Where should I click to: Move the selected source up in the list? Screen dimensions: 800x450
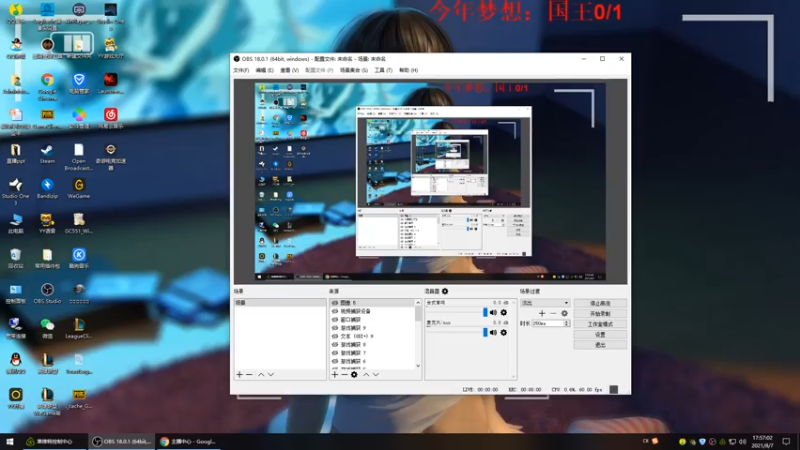366,374
